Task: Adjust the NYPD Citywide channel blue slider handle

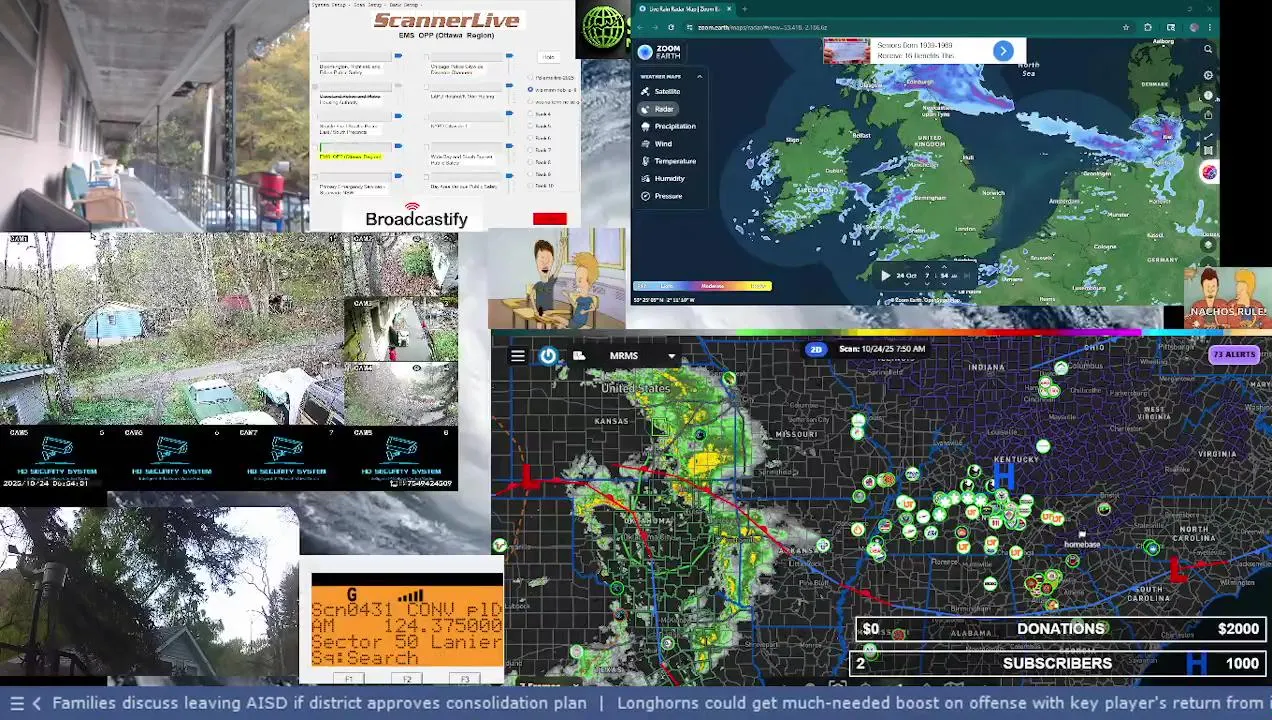Action: pyautogui.click(x=509, y=113)
